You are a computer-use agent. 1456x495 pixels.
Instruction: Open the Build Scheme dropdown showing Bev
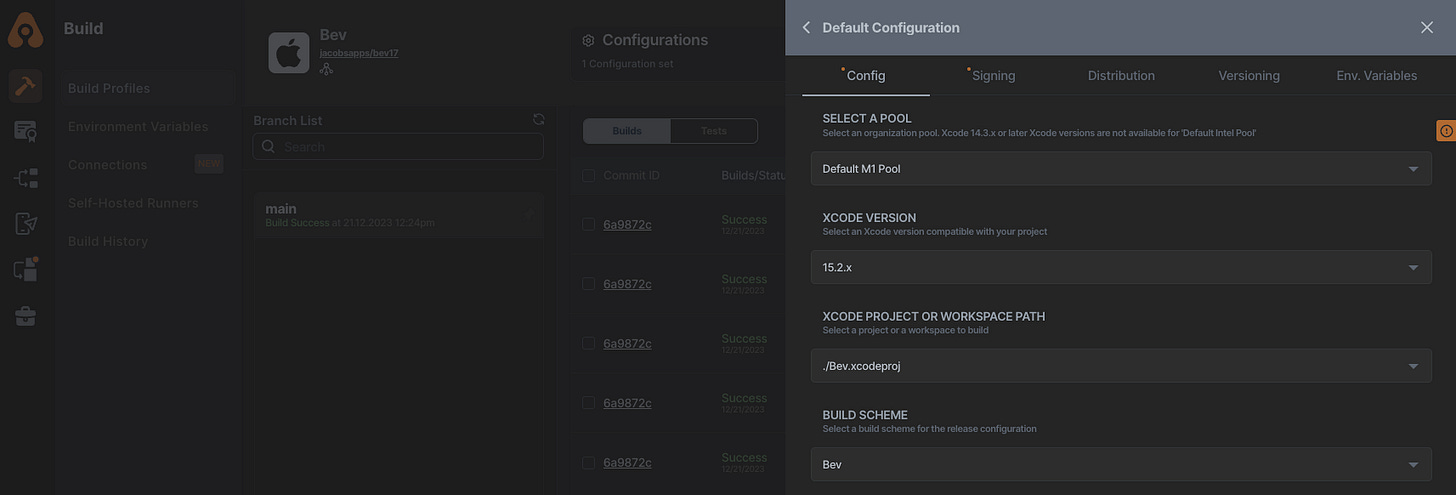[1121, 464]
